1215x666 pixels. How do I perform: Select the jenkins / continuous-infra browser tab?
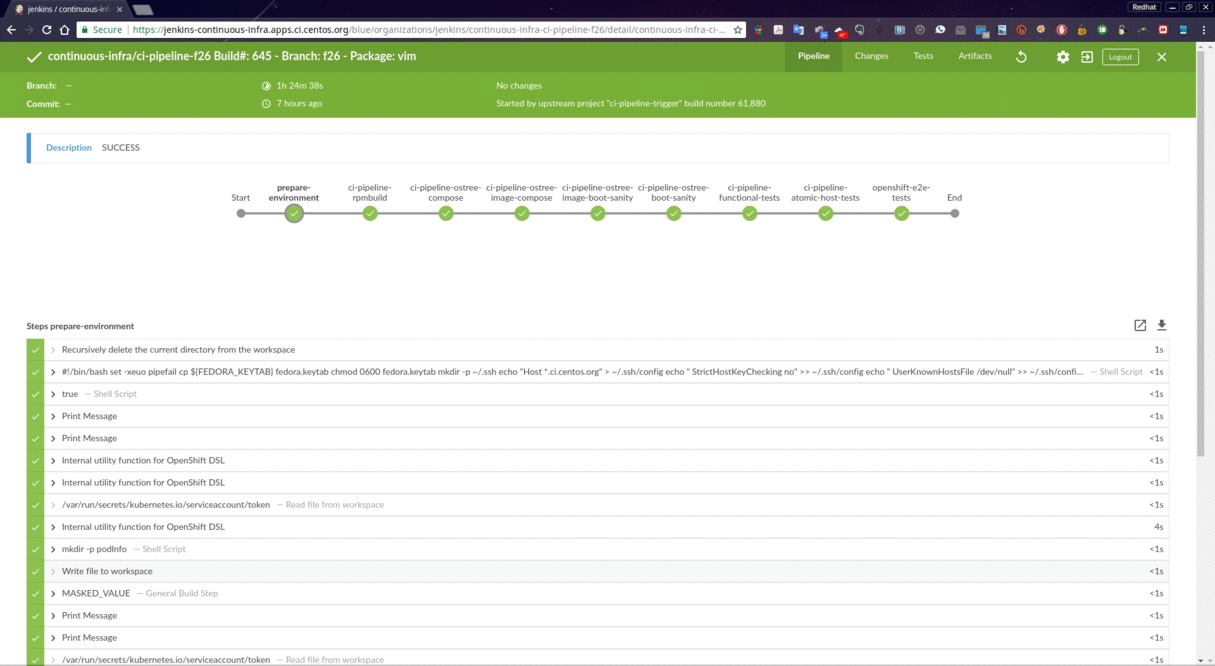[66, 9]
